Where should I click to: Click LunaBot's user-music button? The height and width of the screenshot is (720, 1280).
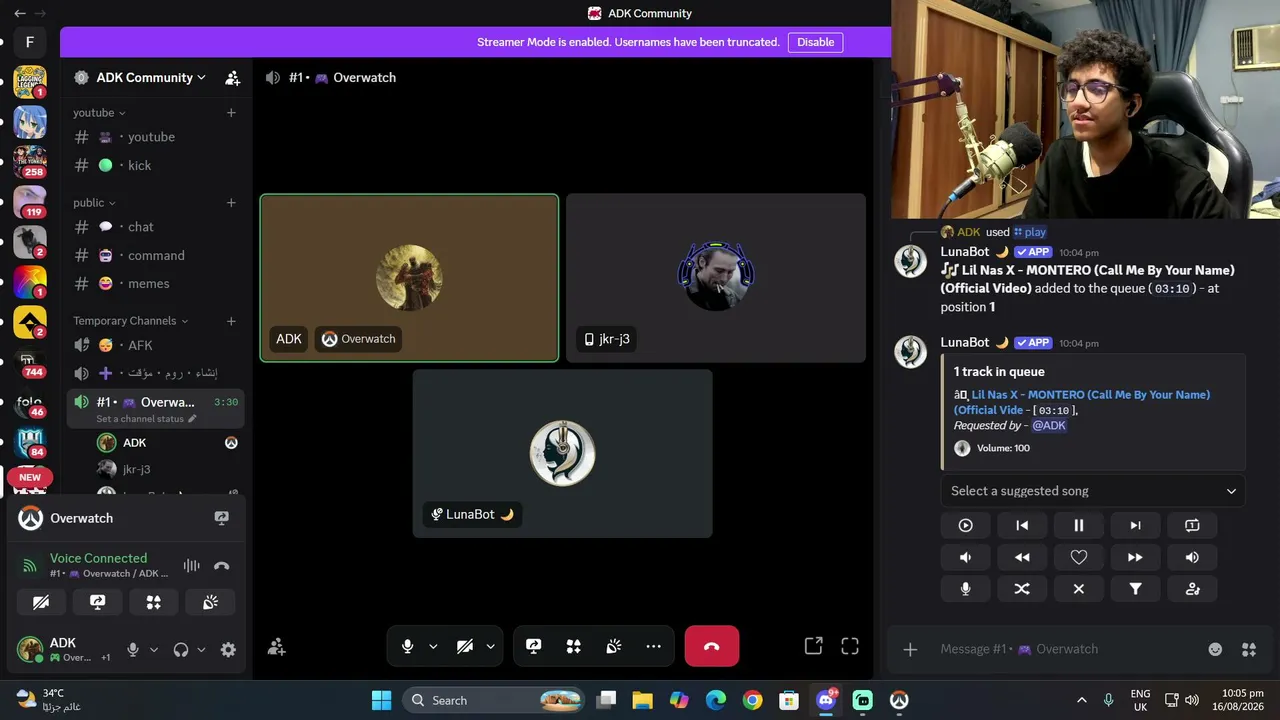(1192, 589)
